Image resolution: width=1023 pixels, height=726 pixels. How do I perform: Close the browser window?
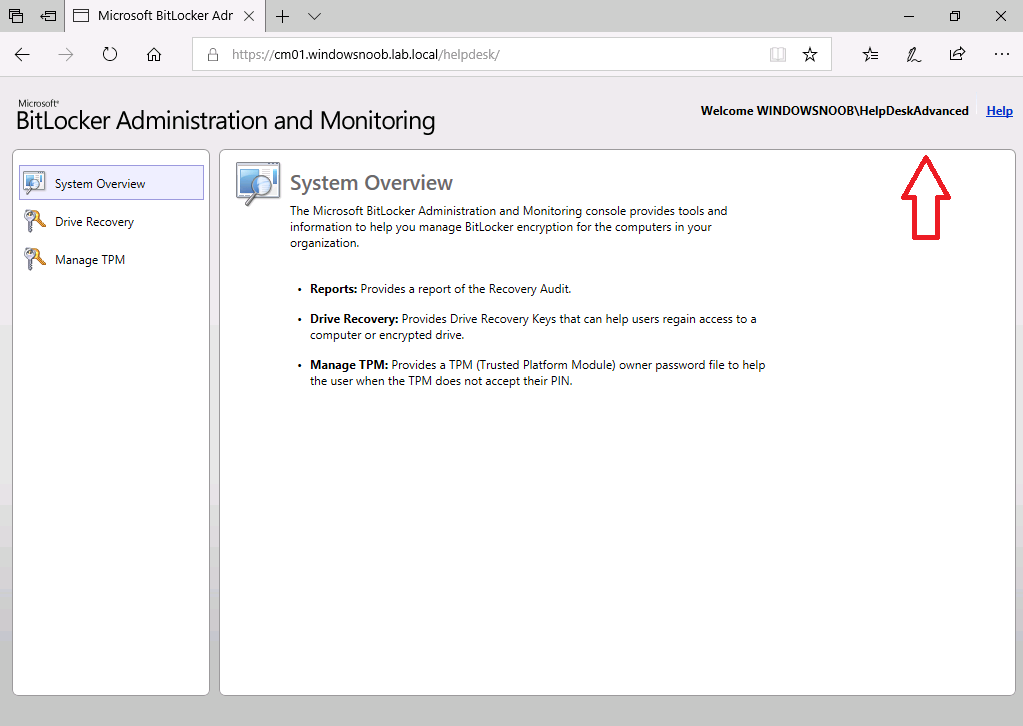pos(1001,16)
